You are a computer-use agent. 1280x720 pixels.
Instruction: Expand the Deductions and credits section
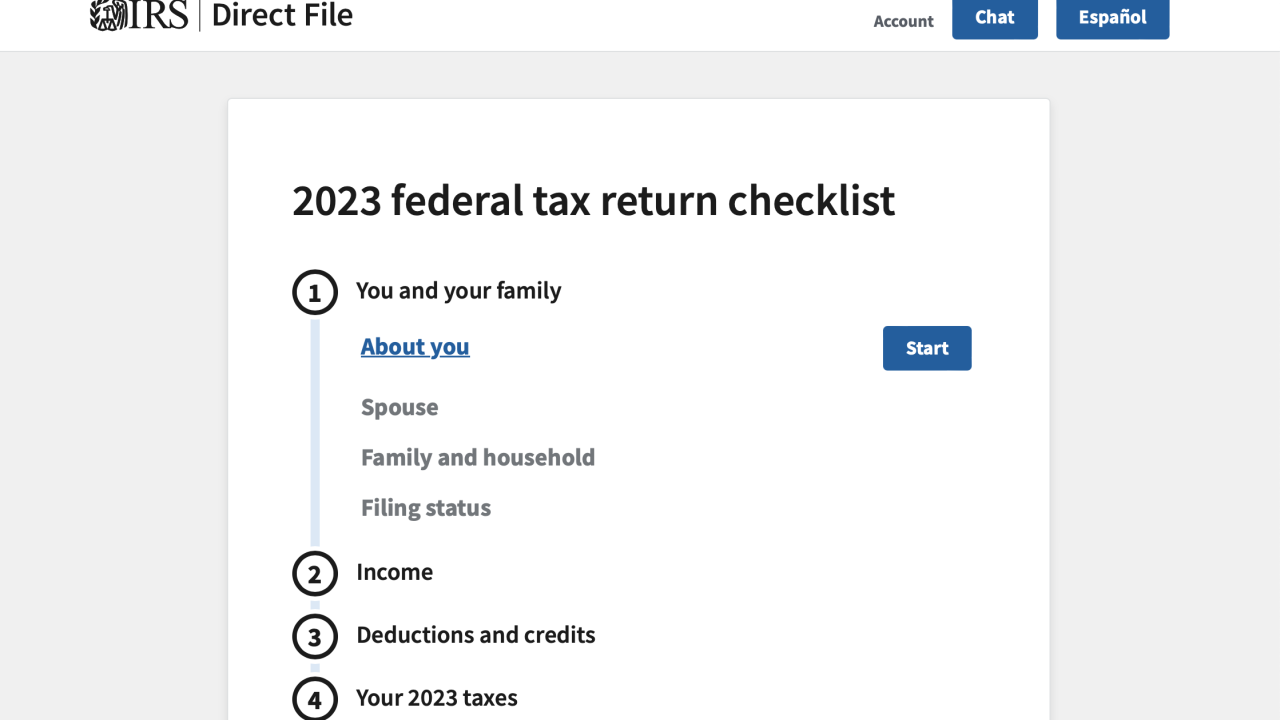click(475, 635)
